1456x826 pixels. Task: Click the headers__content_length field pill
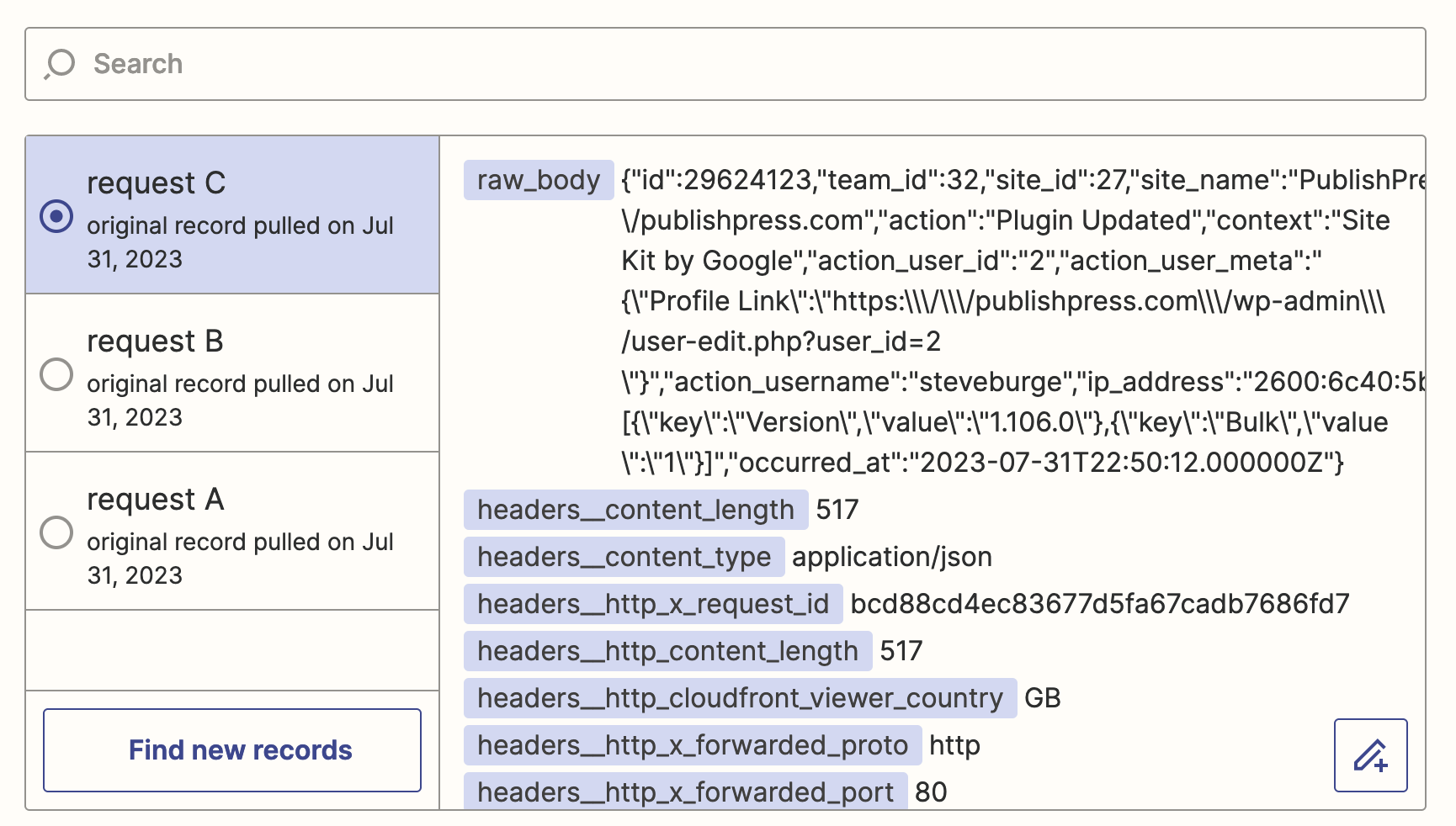tap(634, 510)
